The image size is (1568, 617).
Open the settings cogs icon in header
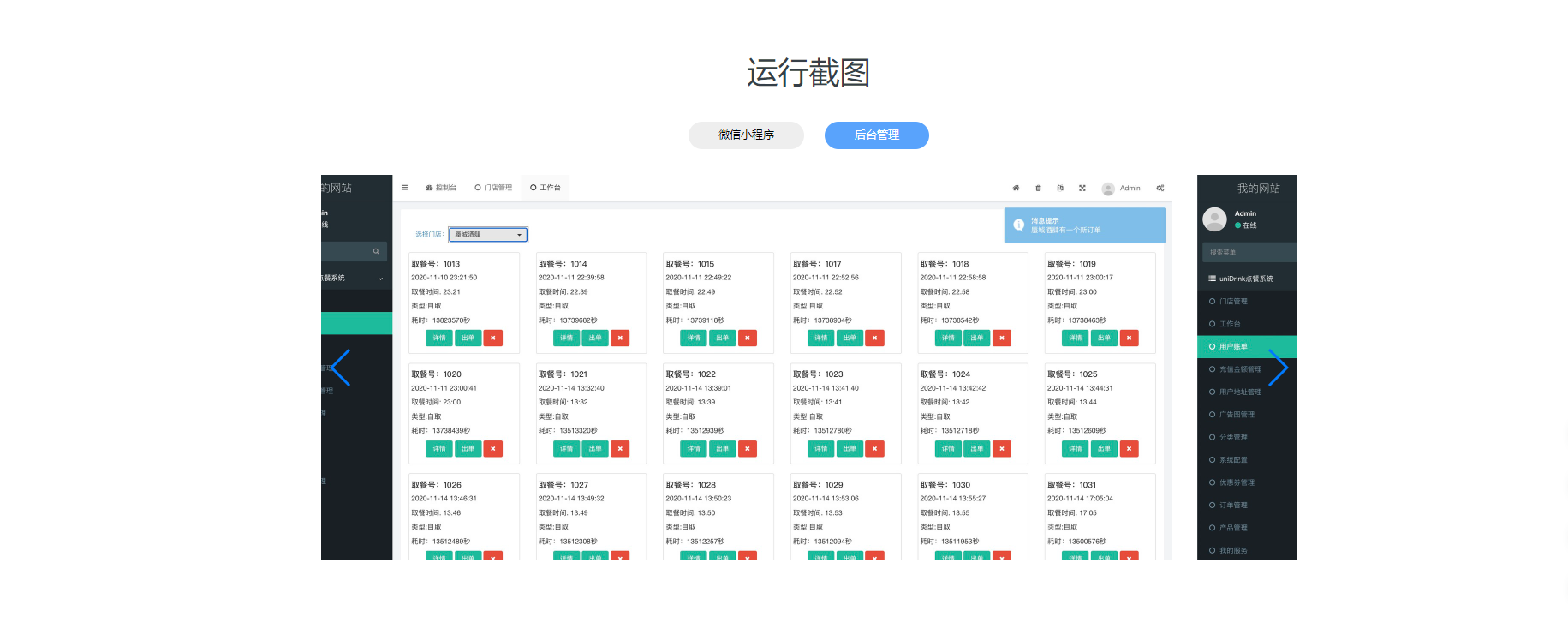1160,188
